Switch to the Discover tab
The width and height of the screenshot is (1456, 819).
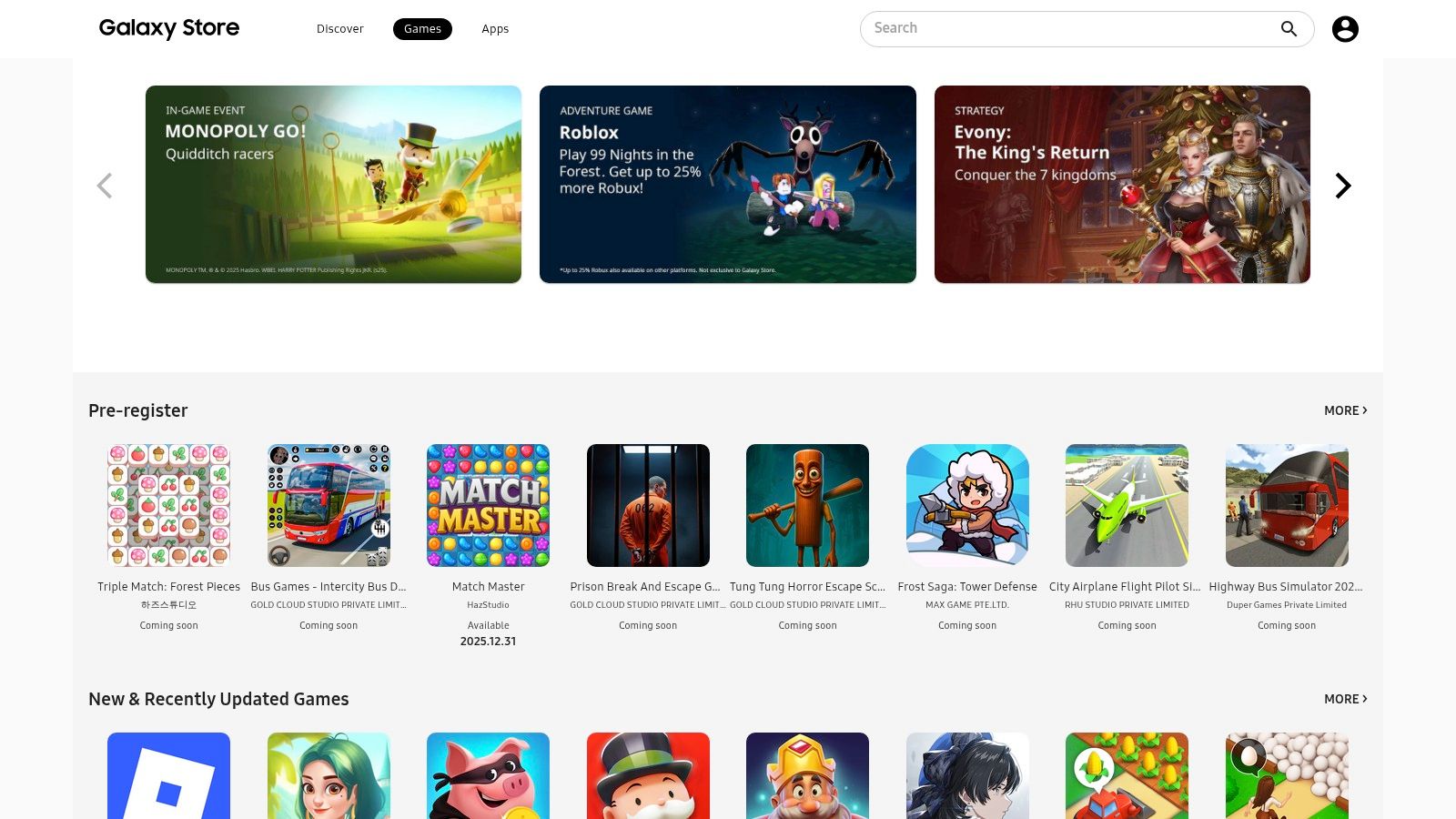coord(340,29)
